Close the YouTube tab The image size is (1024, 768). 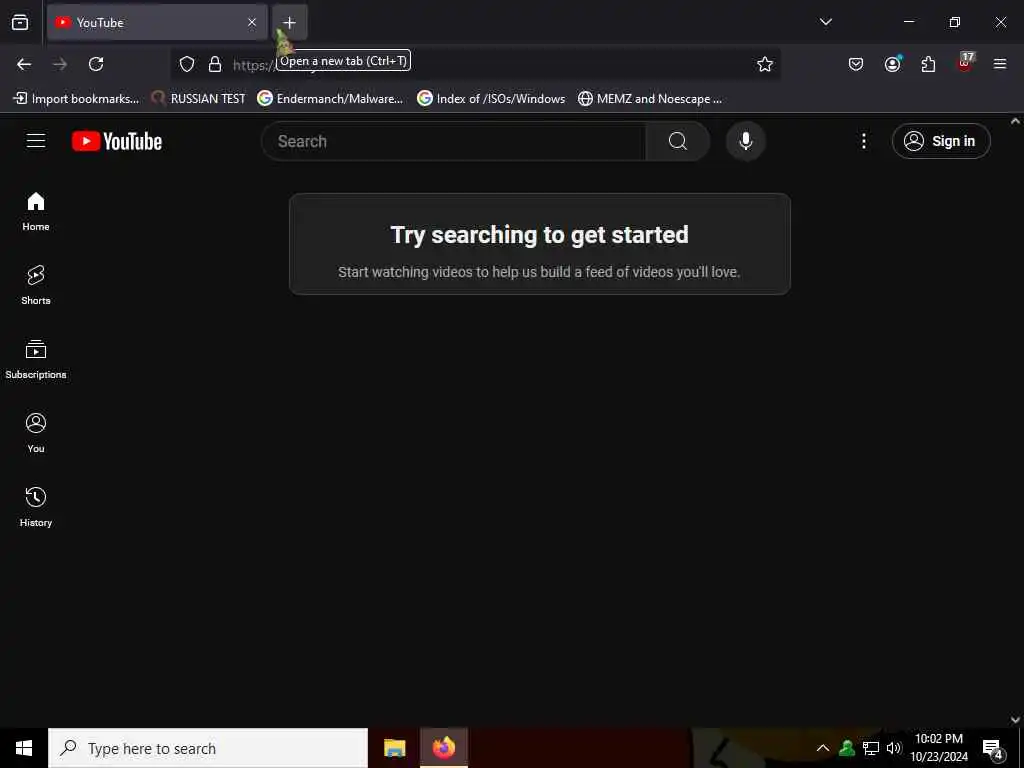coord(252,22)
